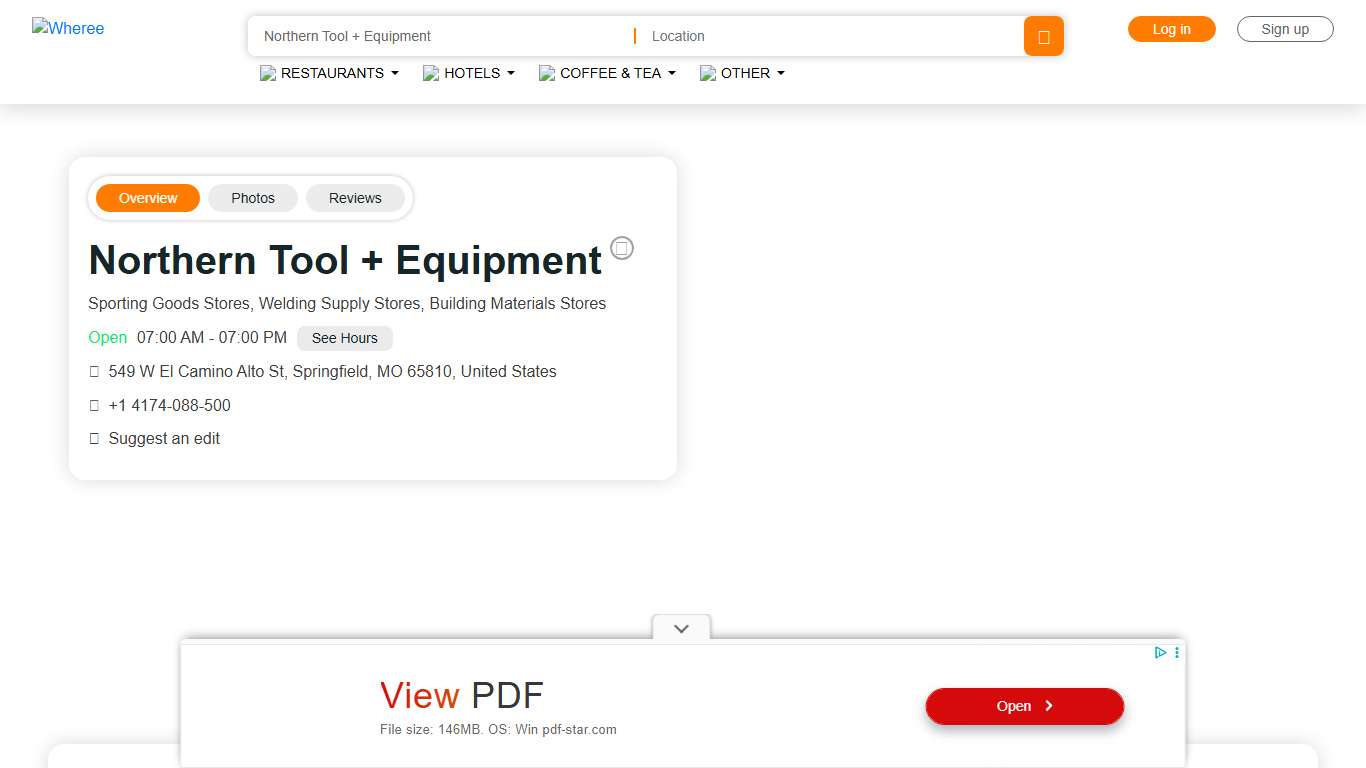Open the Reviews tab

click(x=355, y=198)
